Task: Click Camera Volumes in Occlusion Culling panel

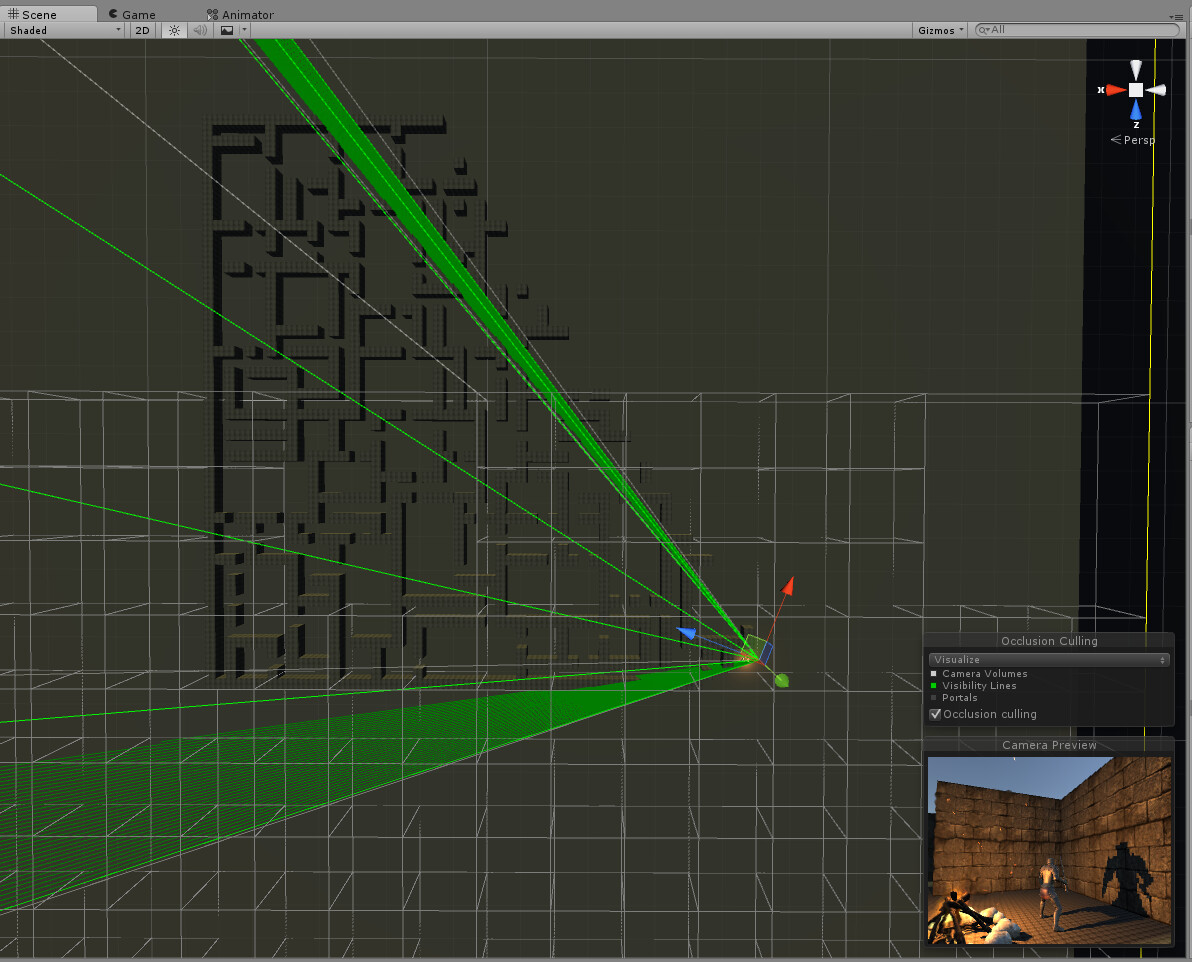Action: pyautogui.click(x=984, y=674)
